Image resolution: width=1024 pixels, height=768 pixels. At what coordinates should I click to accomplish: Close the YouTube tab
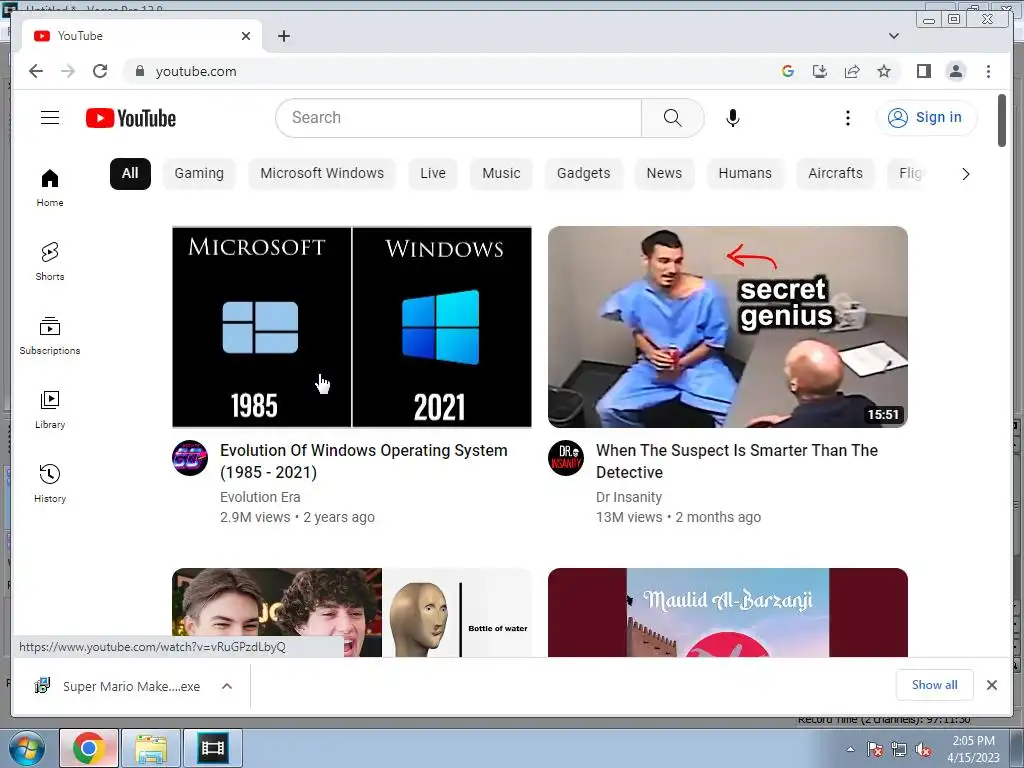tap(246, 36)
